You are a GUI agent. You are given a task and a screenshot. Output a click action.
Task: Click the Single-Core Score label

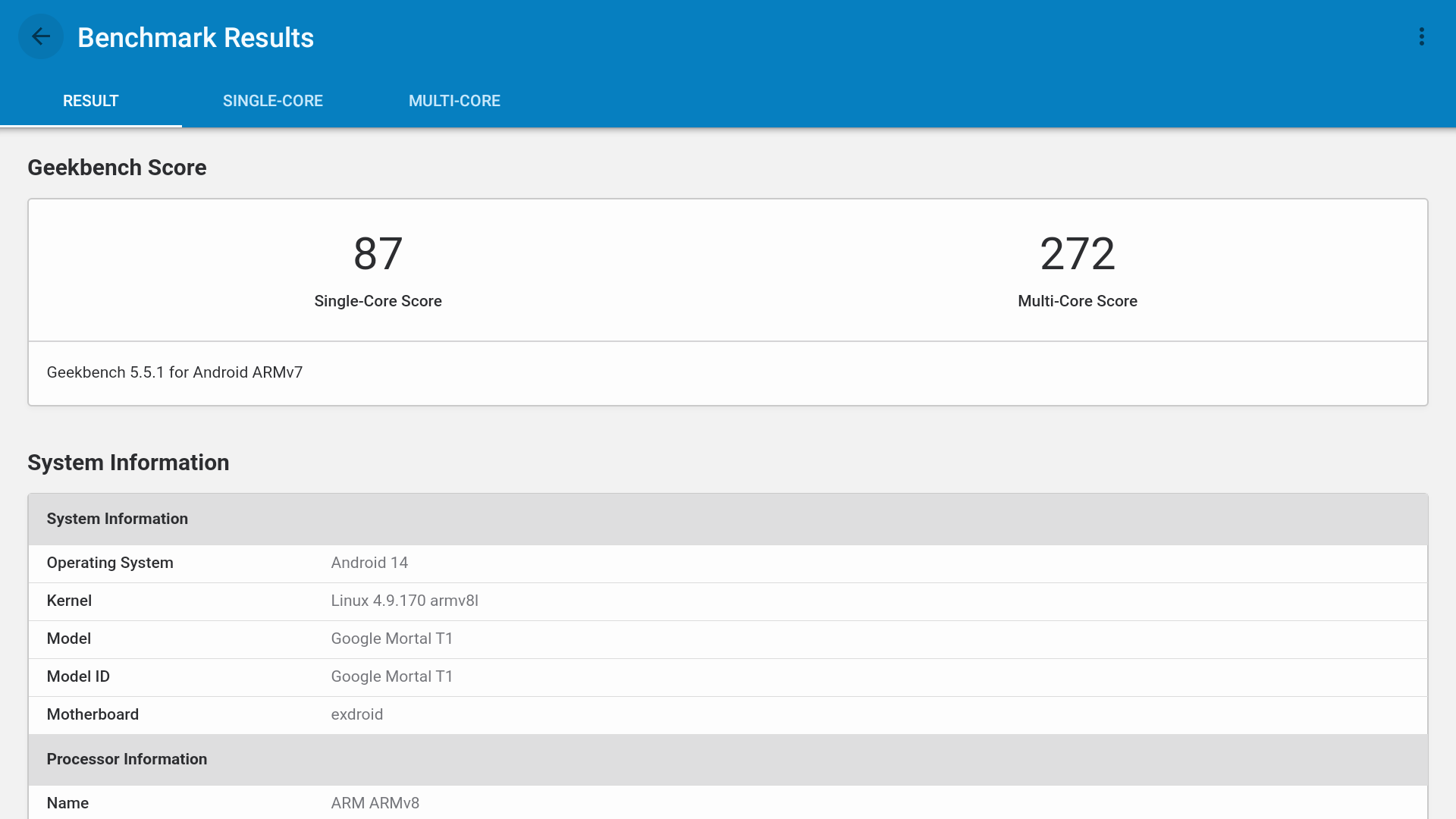click(x=378, y=301)
